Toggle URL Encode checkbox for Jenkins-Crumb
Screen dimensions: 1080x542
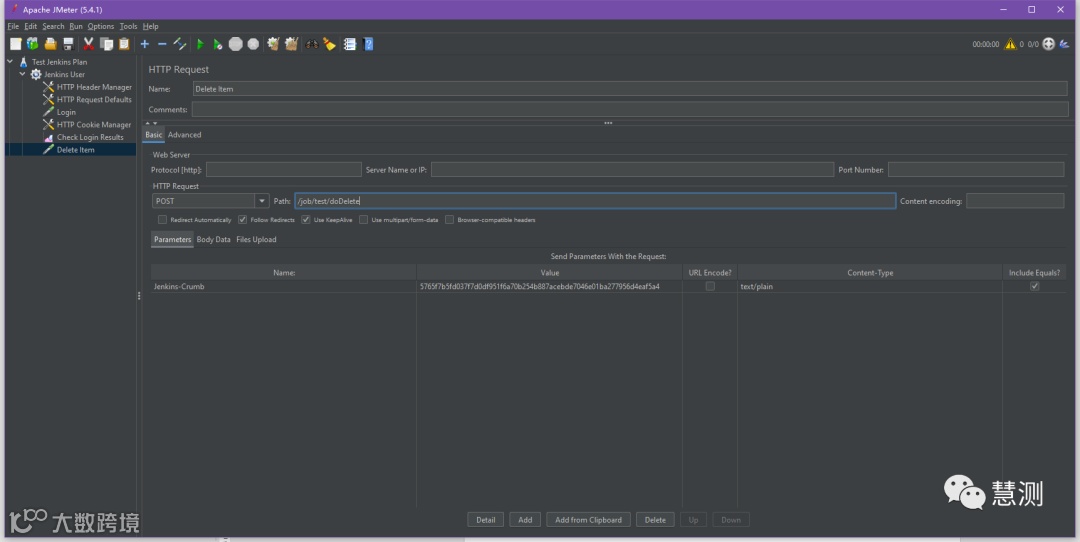710,286
